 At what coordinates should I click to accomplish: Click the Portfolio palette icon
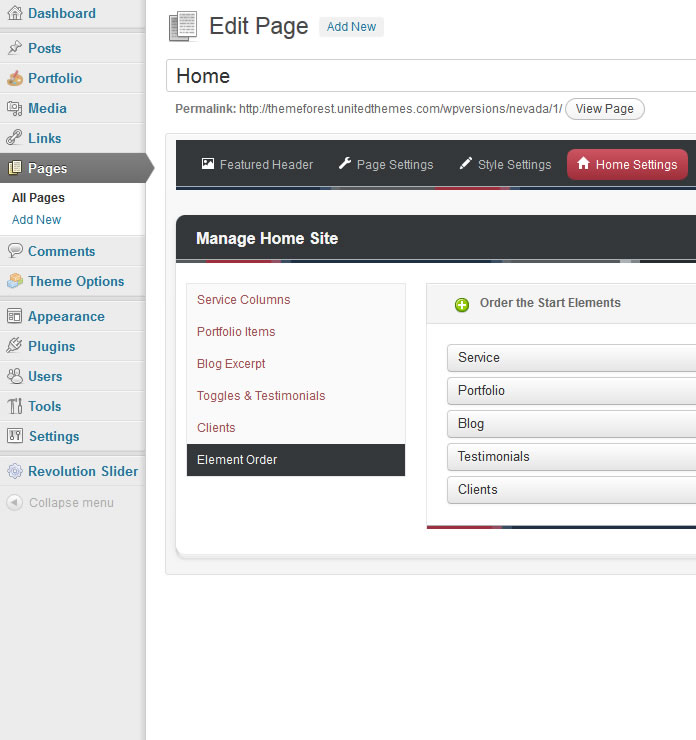pyautogui.click(x=15, y=78)
